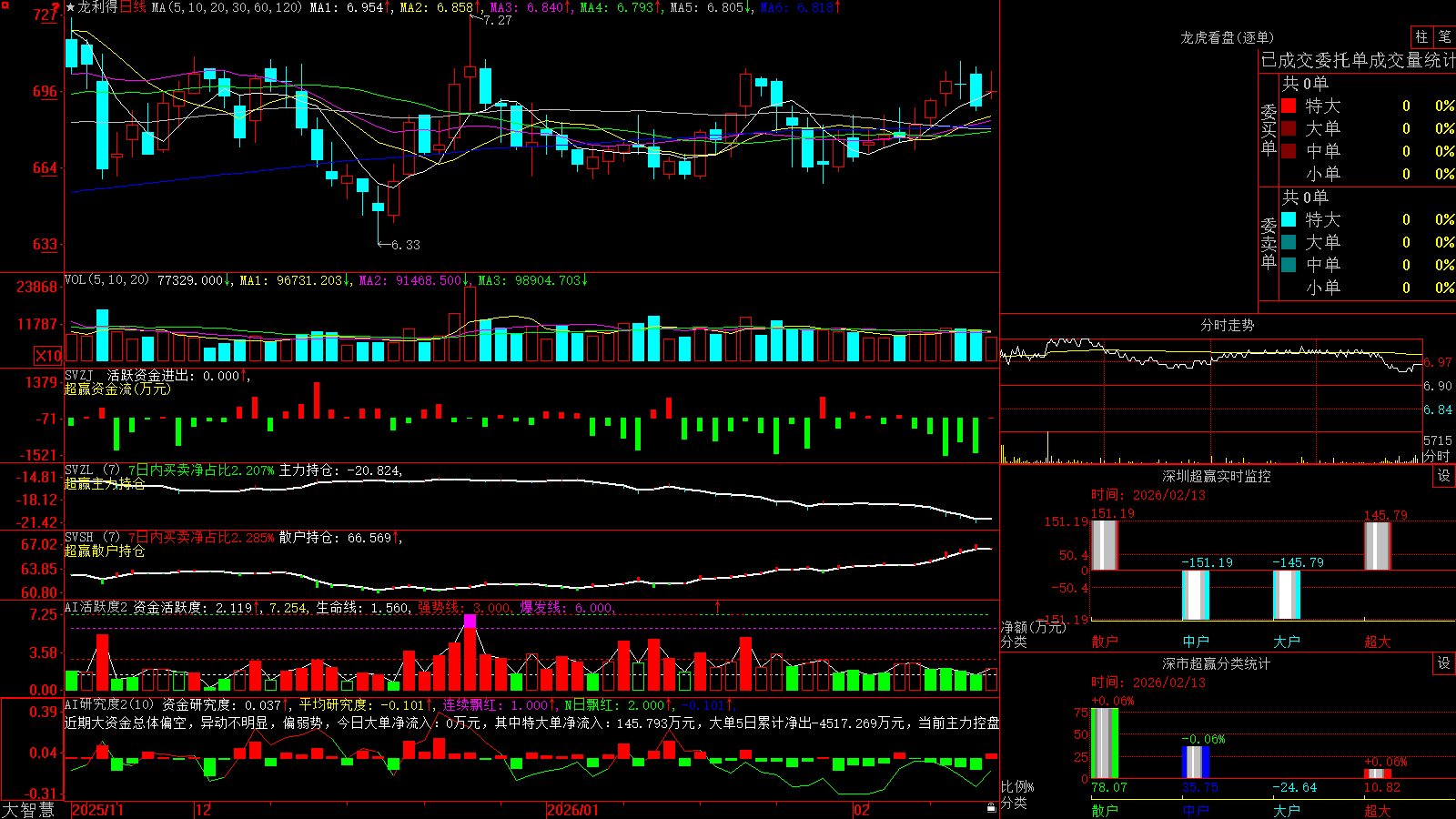Toggle the X10 volume scale box

coord(48,356)
